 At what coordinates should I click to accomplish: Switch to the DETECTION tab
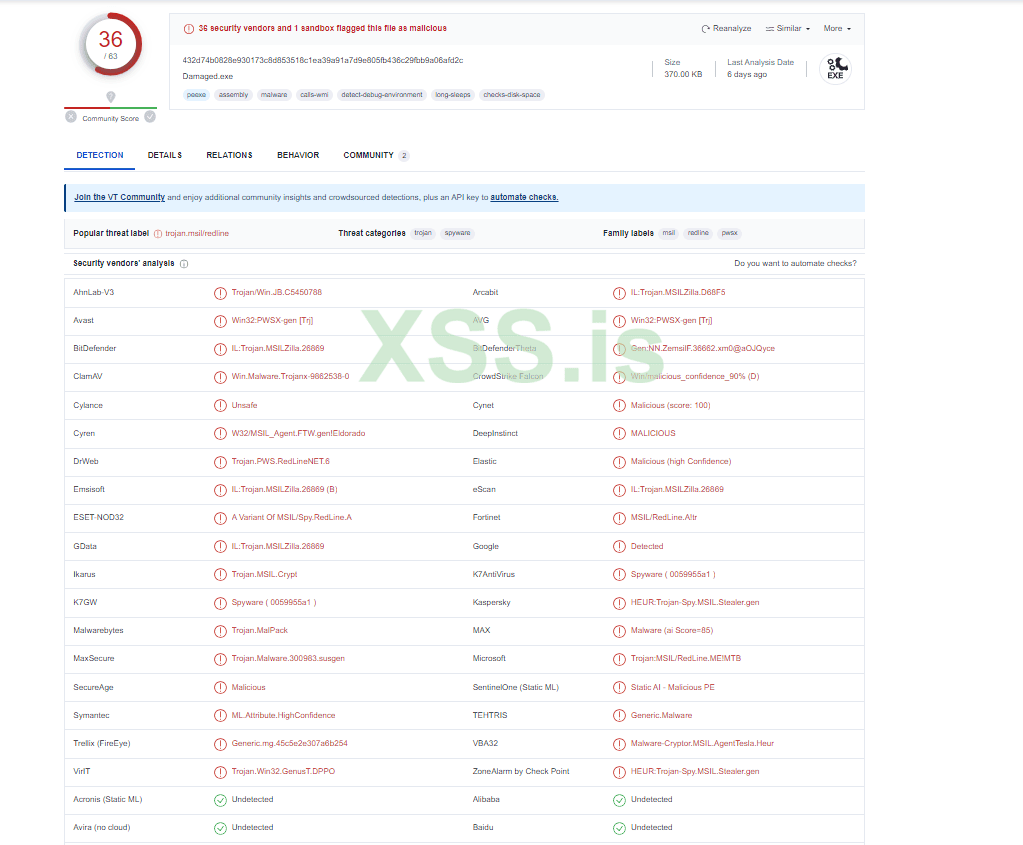100,155
